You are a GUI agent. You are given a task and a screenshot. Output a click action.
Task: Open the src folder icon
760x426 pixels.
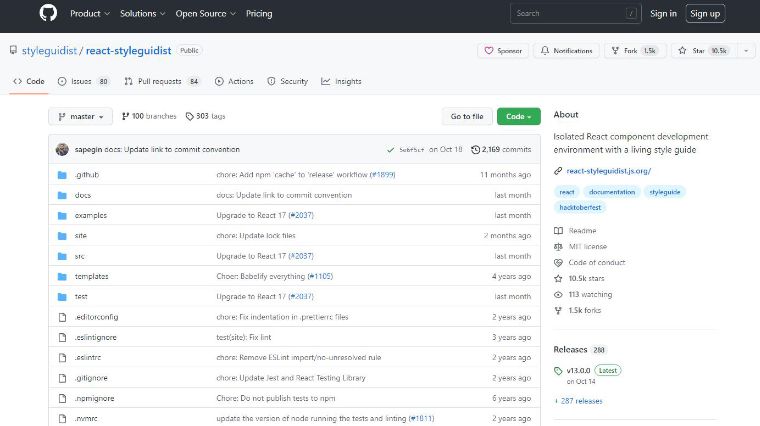62,256
